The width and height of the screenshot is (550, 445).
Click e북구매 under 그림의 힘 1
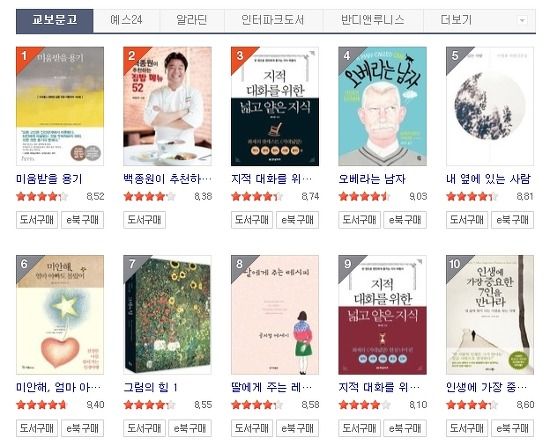coord(190,428)
